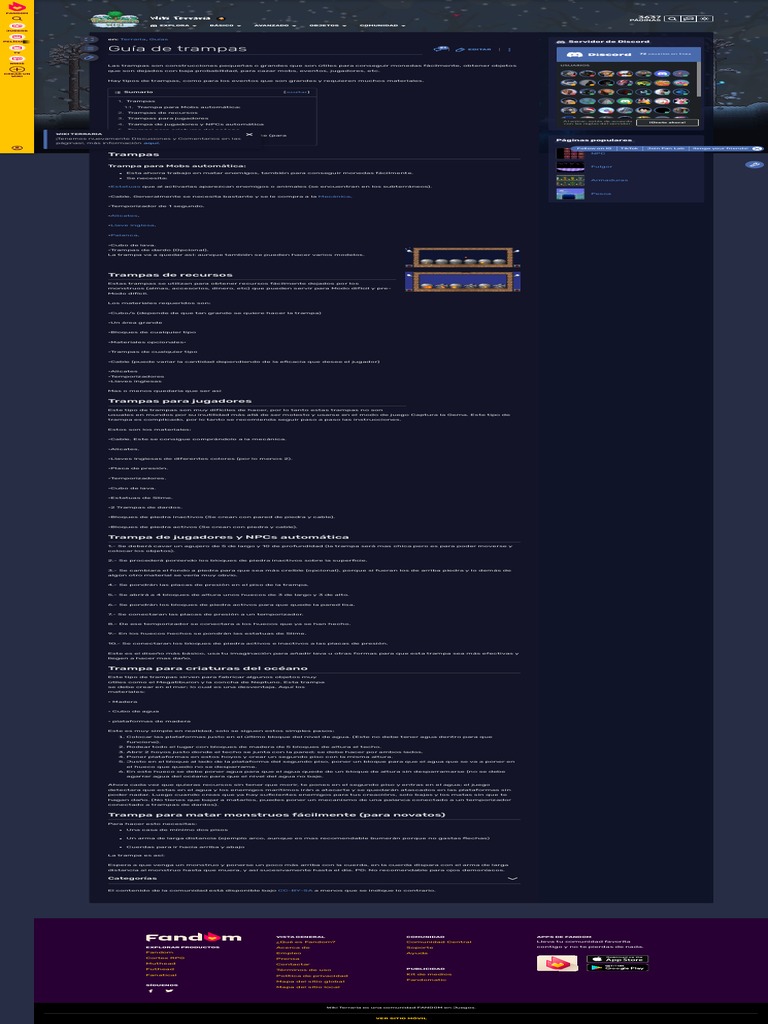
Task: Click the first page tool icon left of the article
Action: (x=91, y=40)
